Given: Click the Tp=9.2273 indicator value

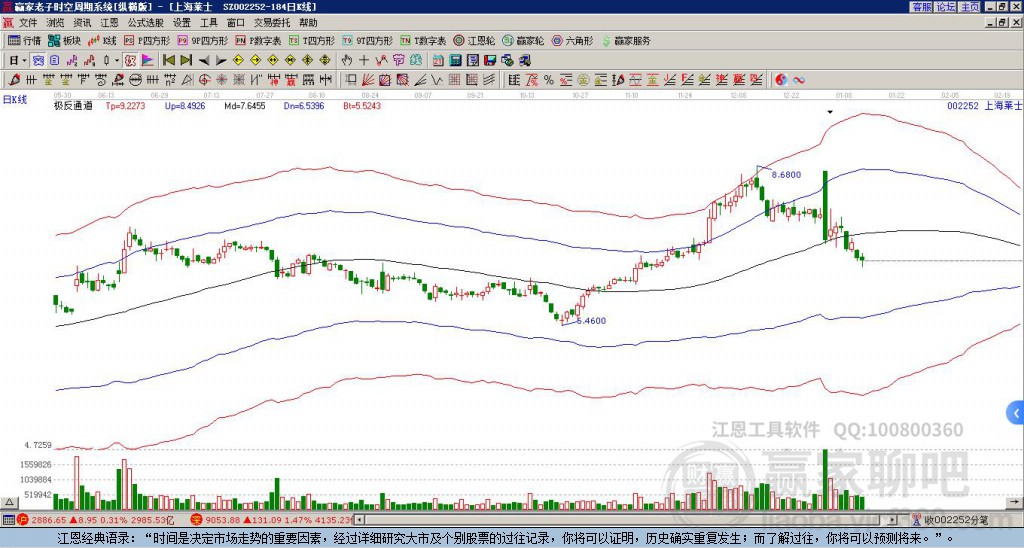Looking at the screenshot, I should coord(125,105).
